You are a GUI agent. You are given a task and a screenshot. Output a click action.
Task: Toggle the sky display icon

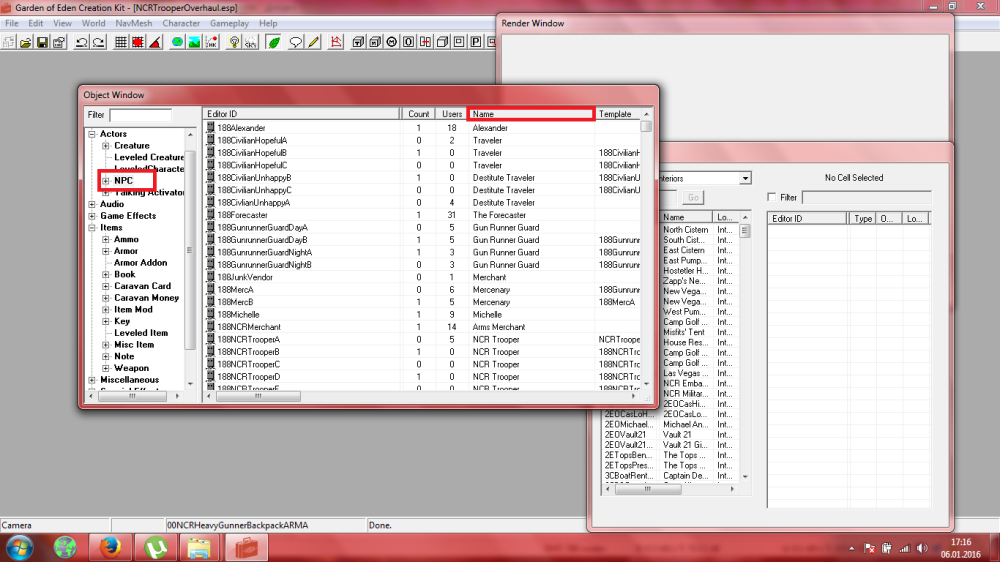251,43
